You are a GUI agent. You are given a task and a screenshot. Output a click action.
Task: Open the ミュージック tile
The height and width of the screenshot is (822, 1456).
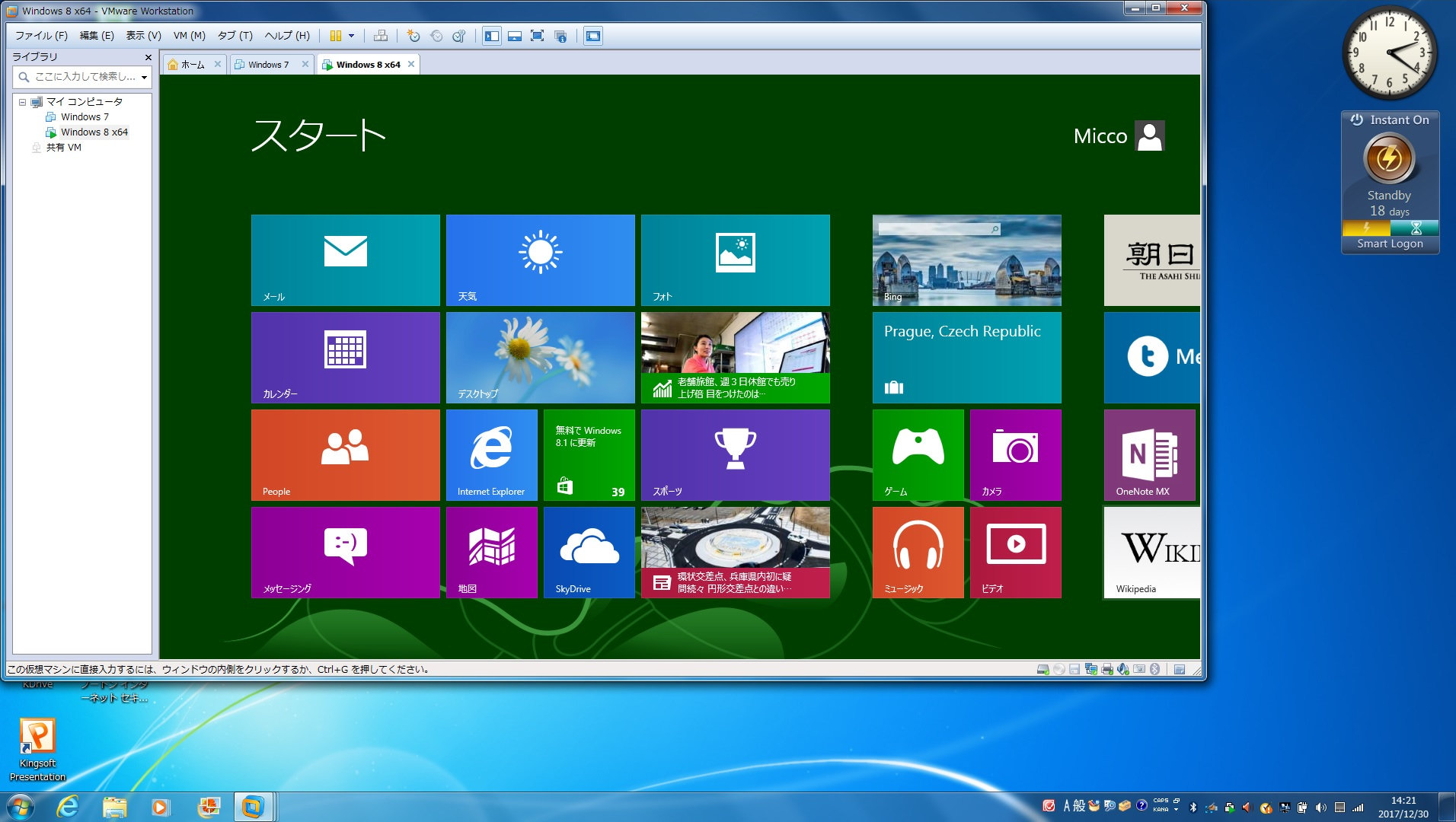click(918, 553)
